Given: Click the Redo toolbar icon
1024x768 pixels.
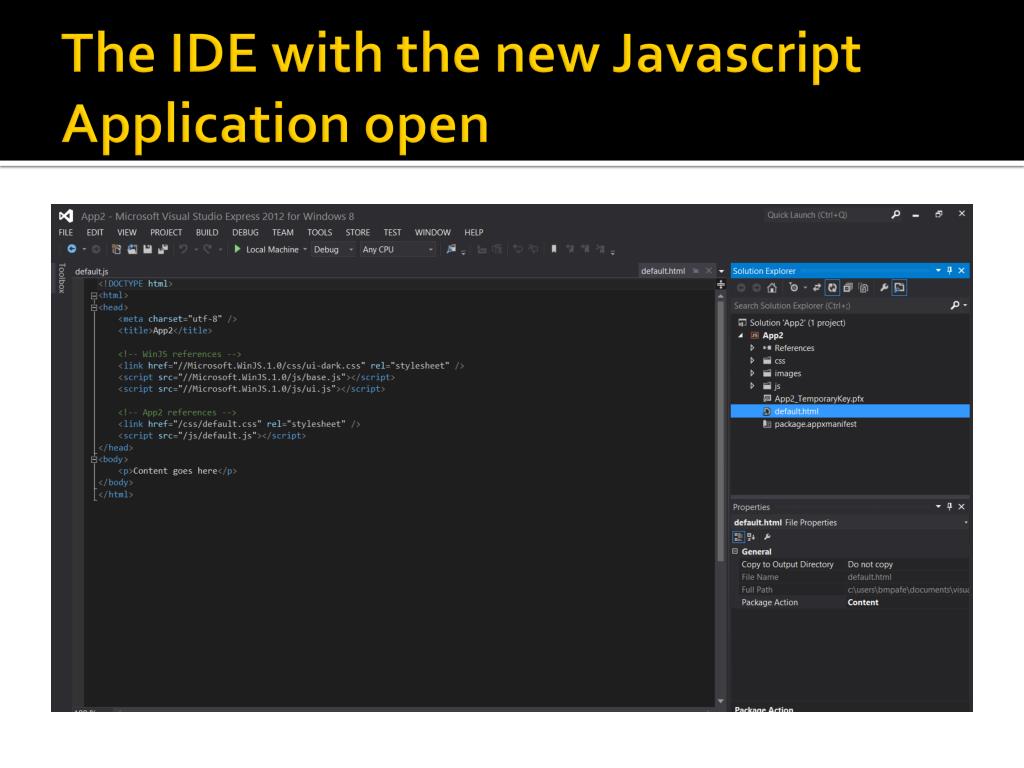Looking at the screenshot, I should coord(208,249).
